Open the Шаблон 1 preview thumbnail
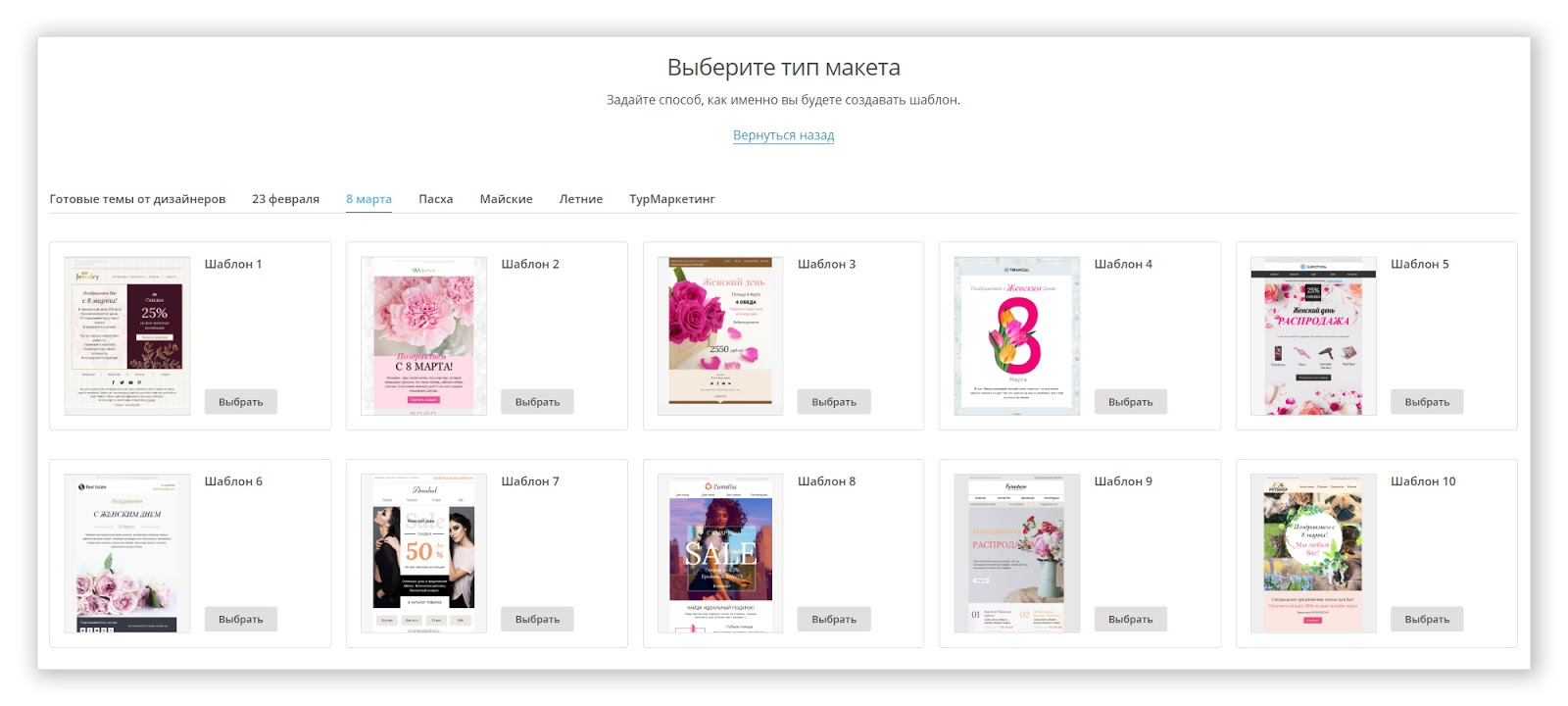Image resolution: width=1568 pixels, height=706 pixels. (127, 336)
